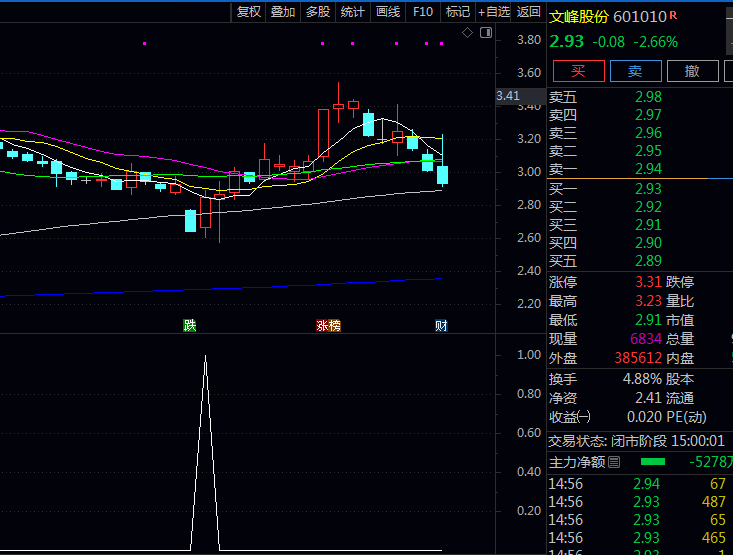Click the red 买 buy button
Screen dimensions: 733x555
[x=579, y=71]
